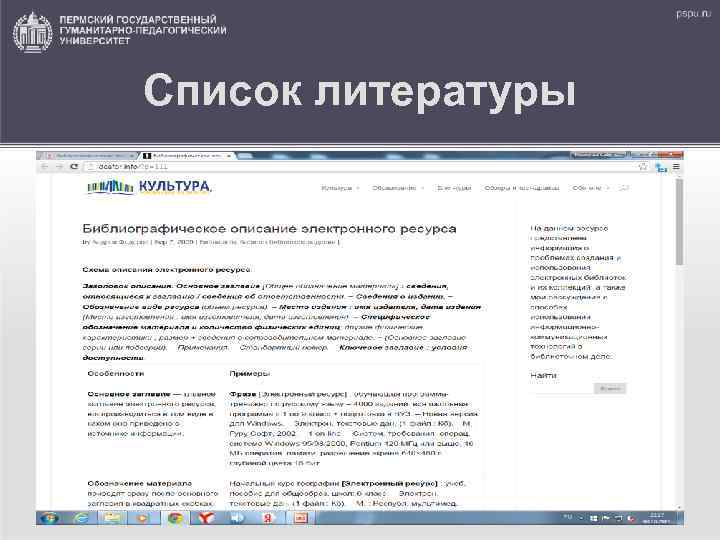
Task: Click the Обозначение материала row text
Action: 152,493
